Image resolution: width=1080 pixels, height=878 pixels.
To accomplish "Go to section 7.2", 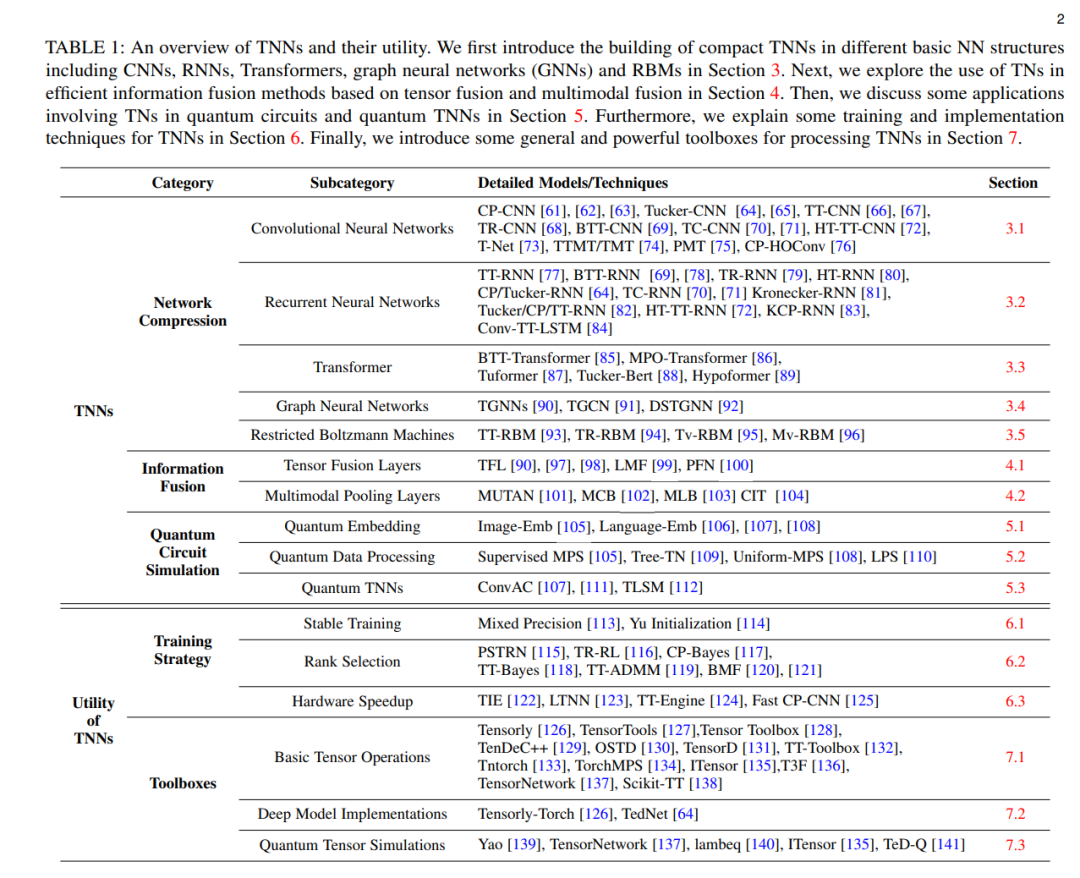I will click(x=1015, y=814).
